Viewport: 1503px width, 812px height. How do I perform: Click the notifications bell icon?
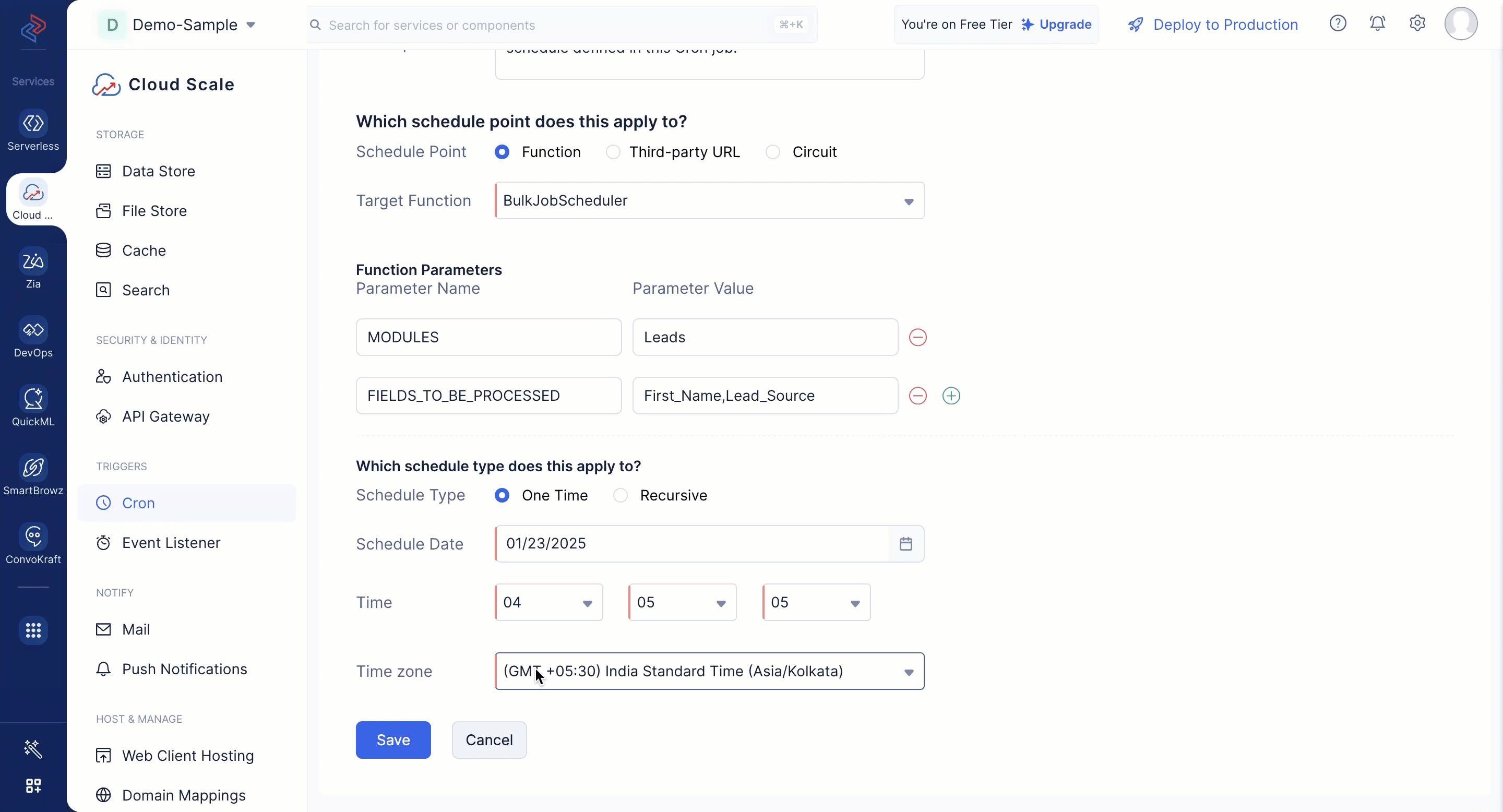(x=1377, y=24)
